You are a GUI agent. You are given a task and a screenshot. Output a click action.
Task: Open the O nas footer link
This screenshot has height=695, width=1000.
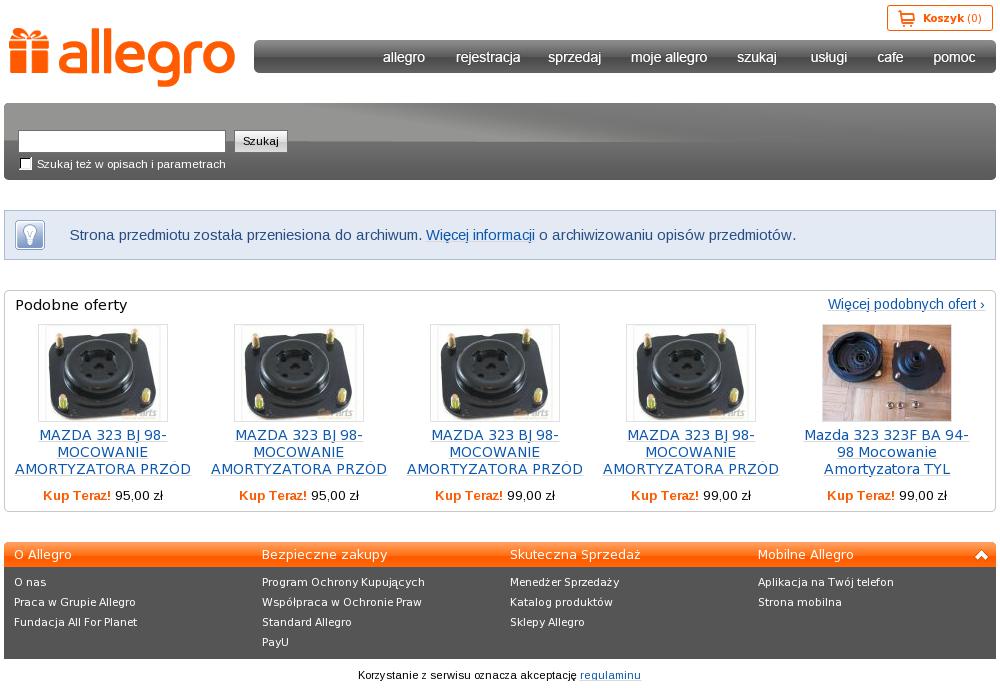[x=30, y=582]
